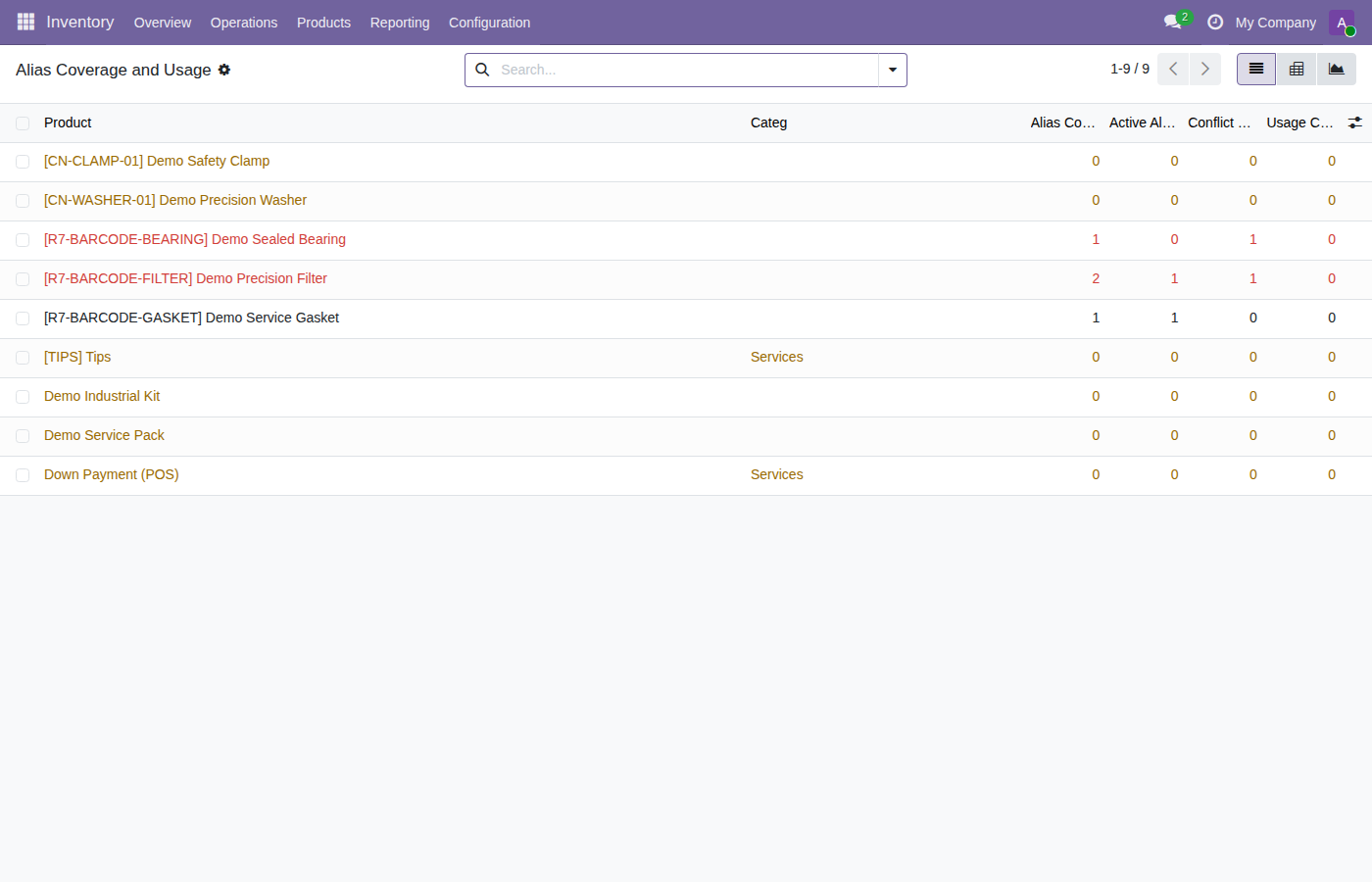Open the conversations messages icon

1173,22
